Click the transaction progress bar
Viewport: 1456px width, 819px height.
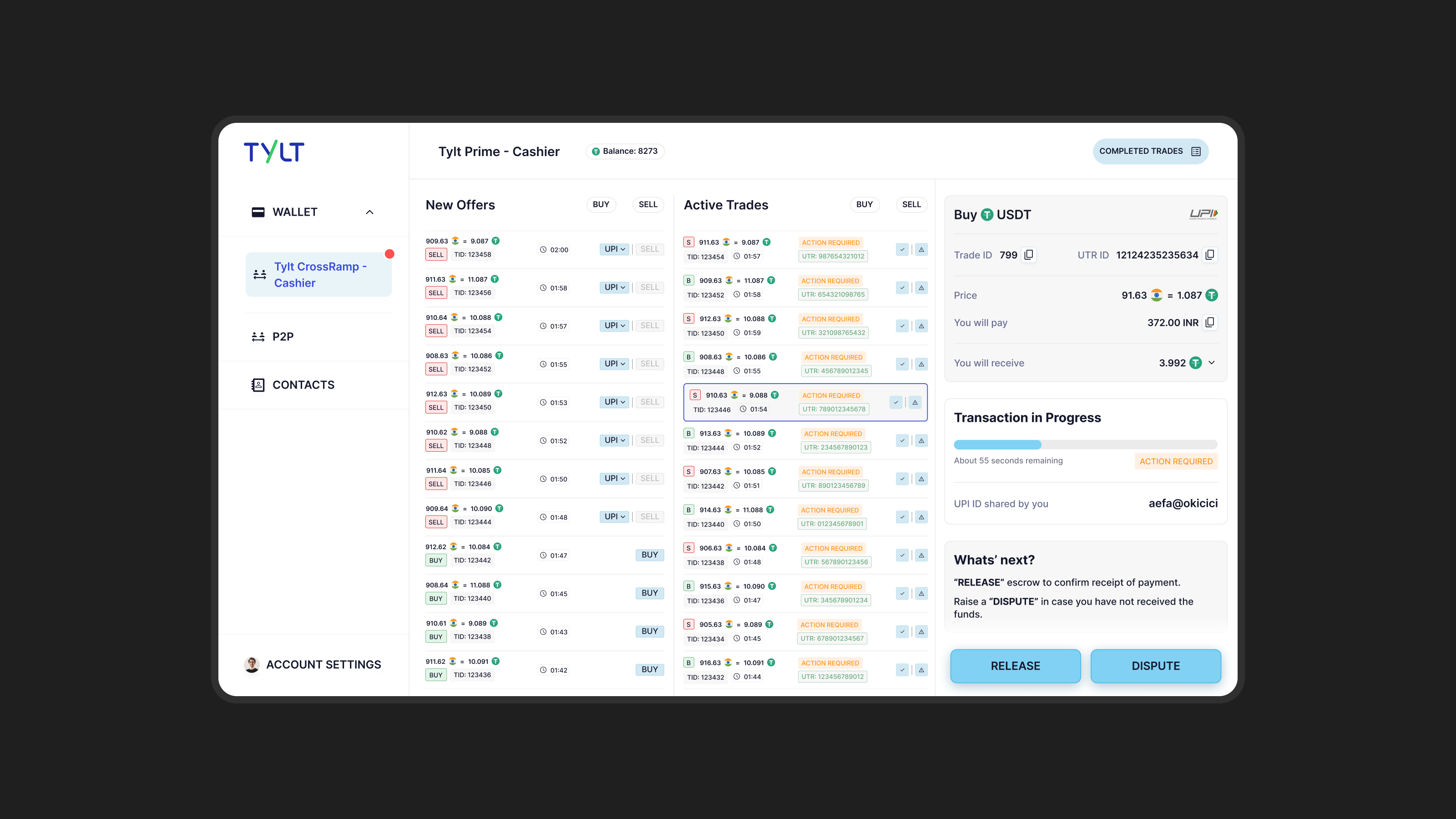pyautogui.click(x=1085, y=444)
